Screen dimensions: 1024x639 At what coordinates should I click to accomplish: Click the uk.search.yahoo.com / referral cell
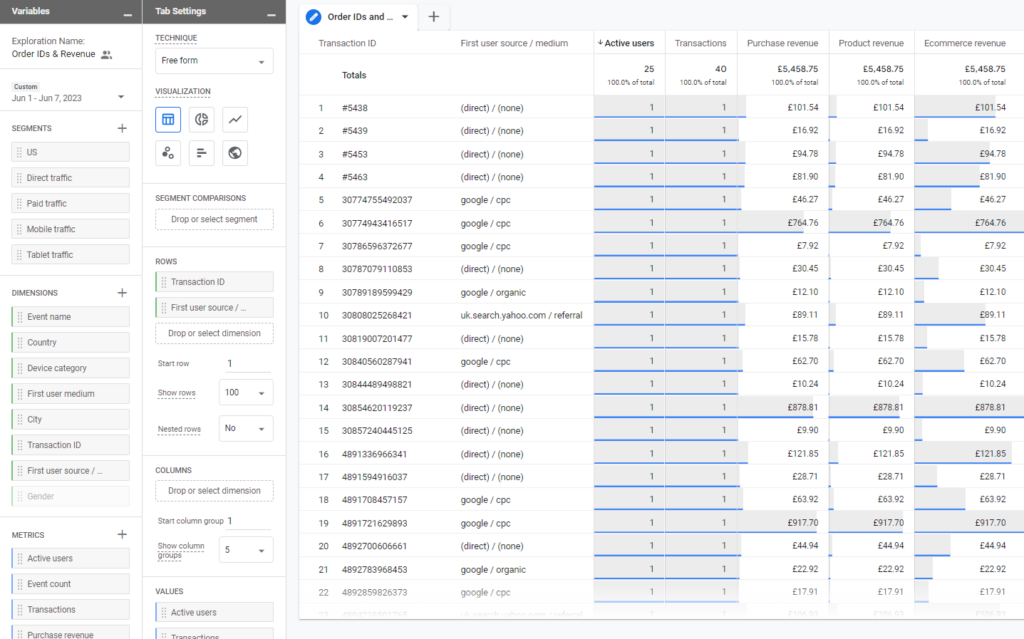coord(521,316)
